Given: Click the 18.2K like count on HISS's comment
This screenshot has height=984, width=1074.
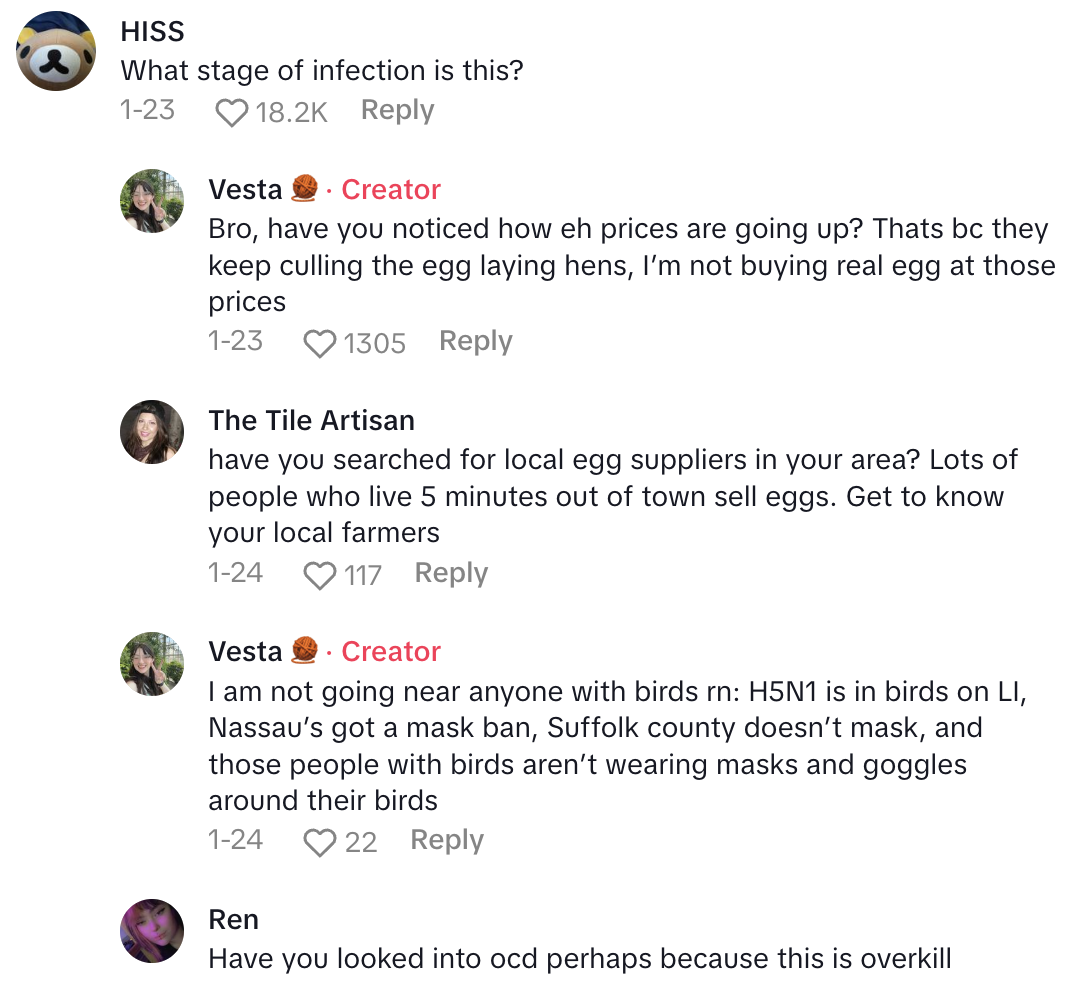Looking at the screenshot, I should [291, 112].
